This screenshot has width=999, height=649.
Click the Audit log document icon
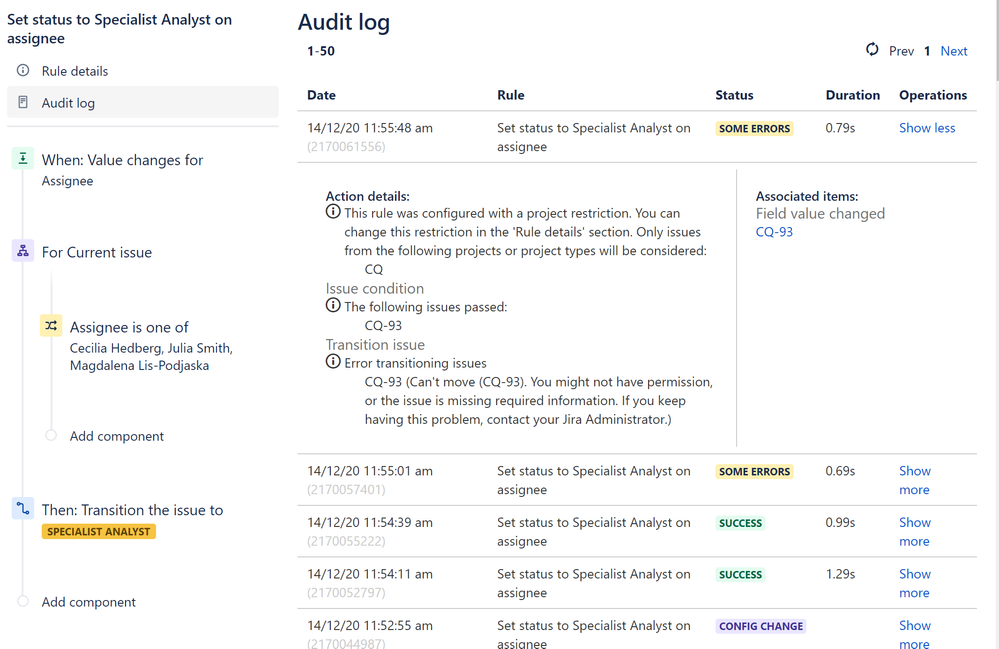pyautogui.click(x=23, y=102)
